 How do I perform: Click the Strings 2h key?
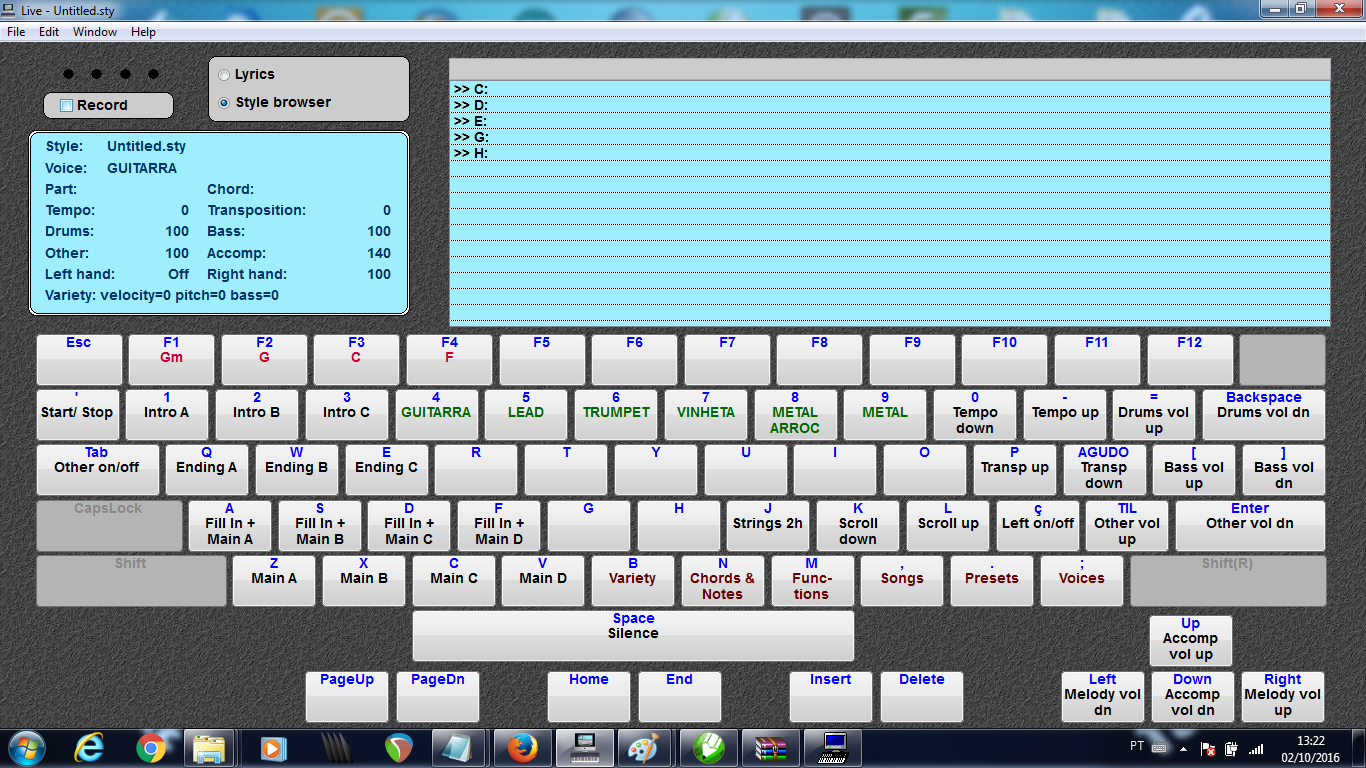coord(768,526)
